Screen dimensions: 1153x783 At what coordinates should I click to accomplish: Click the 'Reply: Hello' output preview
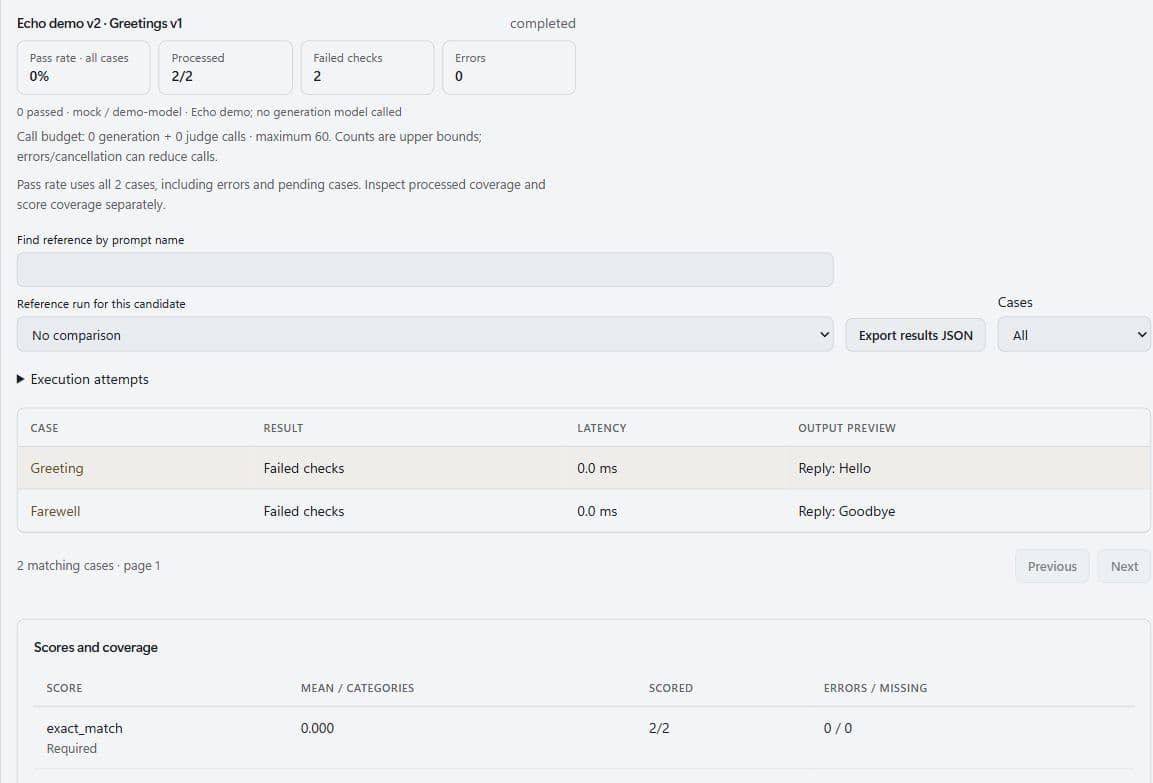[x=834, y=468]
